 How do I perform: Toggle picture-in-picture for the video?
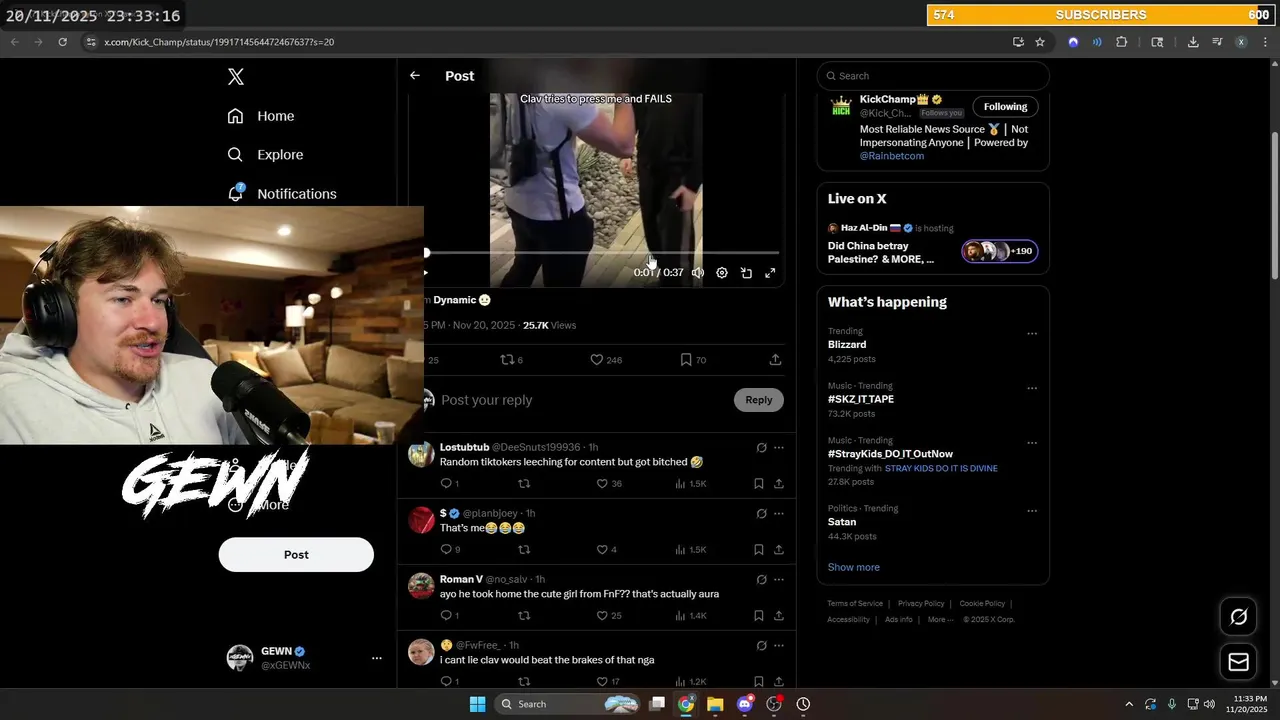[746, 273]
